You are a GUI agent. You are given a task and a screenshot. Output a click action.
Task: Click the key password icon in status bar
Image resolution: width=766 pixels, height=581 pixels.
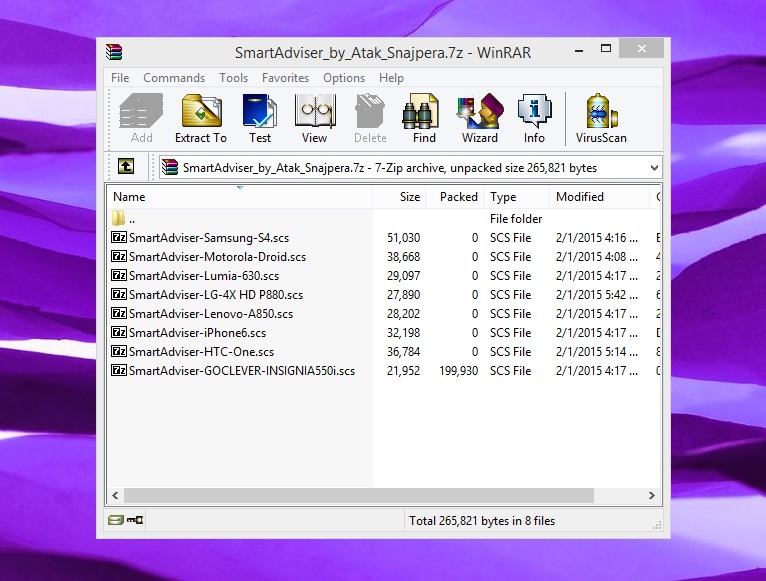(135, 520)
